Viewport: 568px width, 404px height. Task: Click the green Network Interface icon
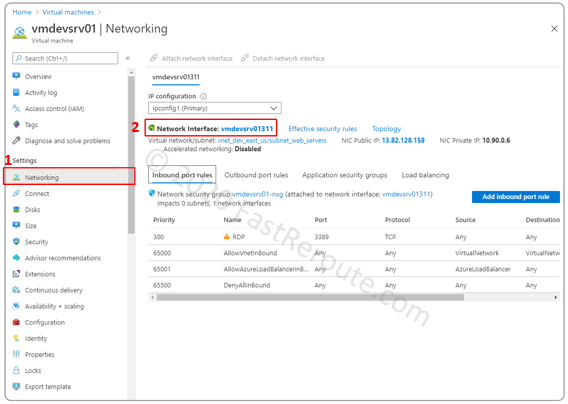(x=152, y=128)
